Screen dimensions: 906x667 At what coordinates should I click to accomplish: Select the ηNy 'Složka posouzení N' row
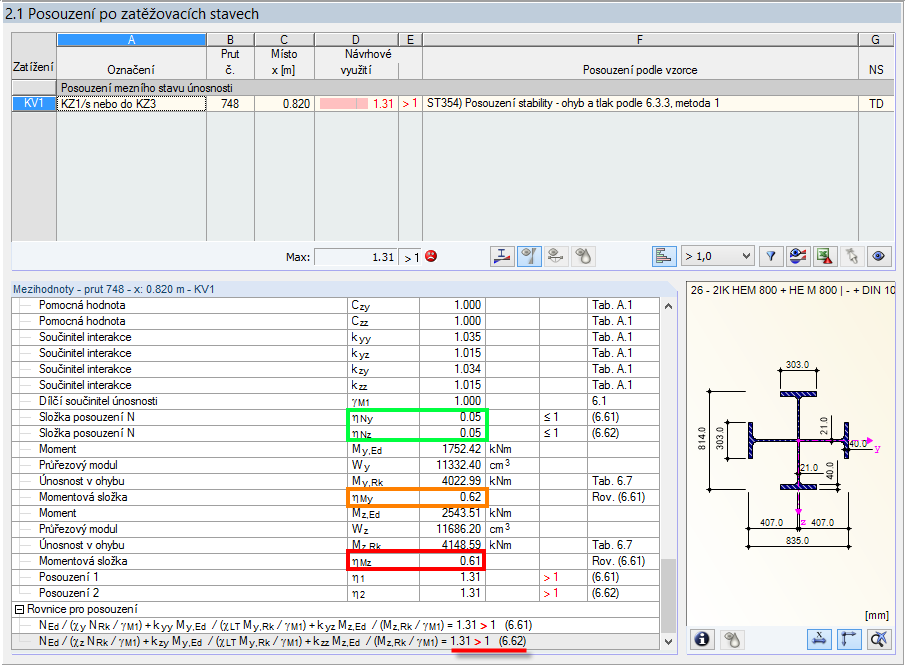coord(335,417)
